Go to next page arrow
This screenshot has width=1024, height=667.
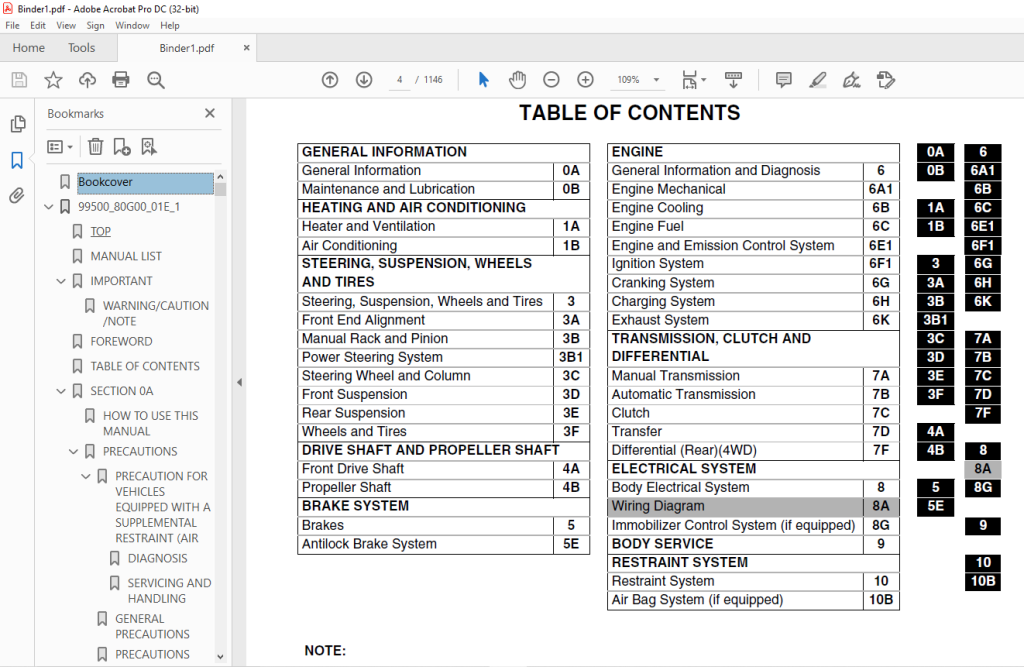pos(364,80)
